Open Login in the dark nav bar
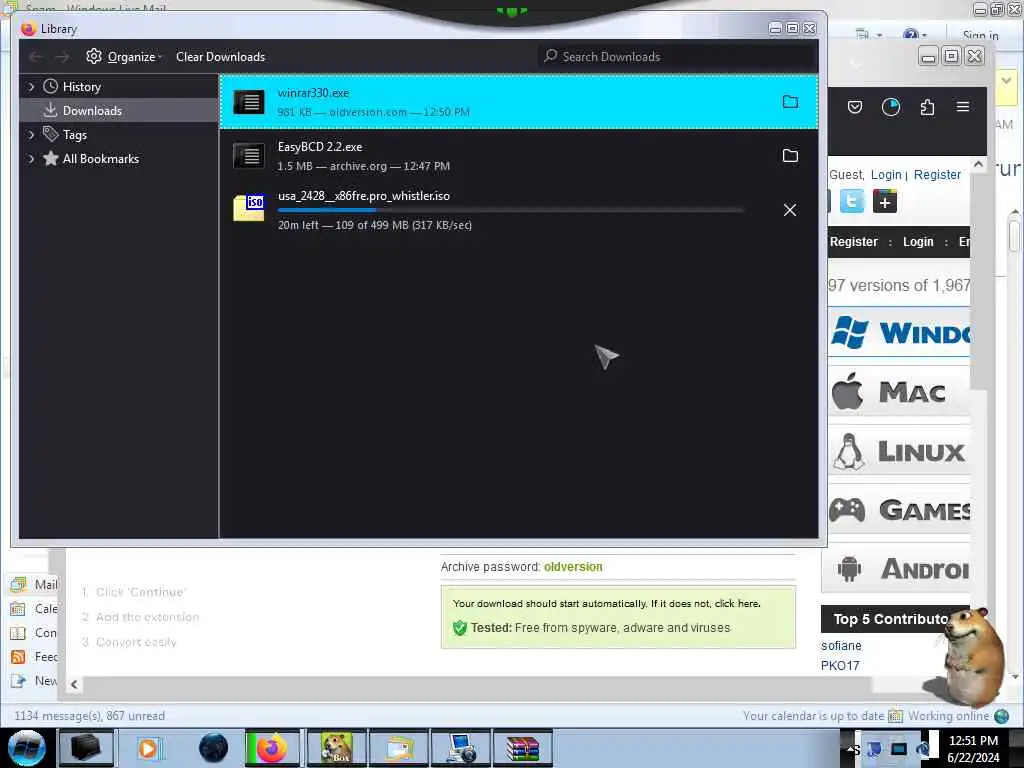Image resolution: width=1024 pixels, height=768 pixels. tap(918, 242)
